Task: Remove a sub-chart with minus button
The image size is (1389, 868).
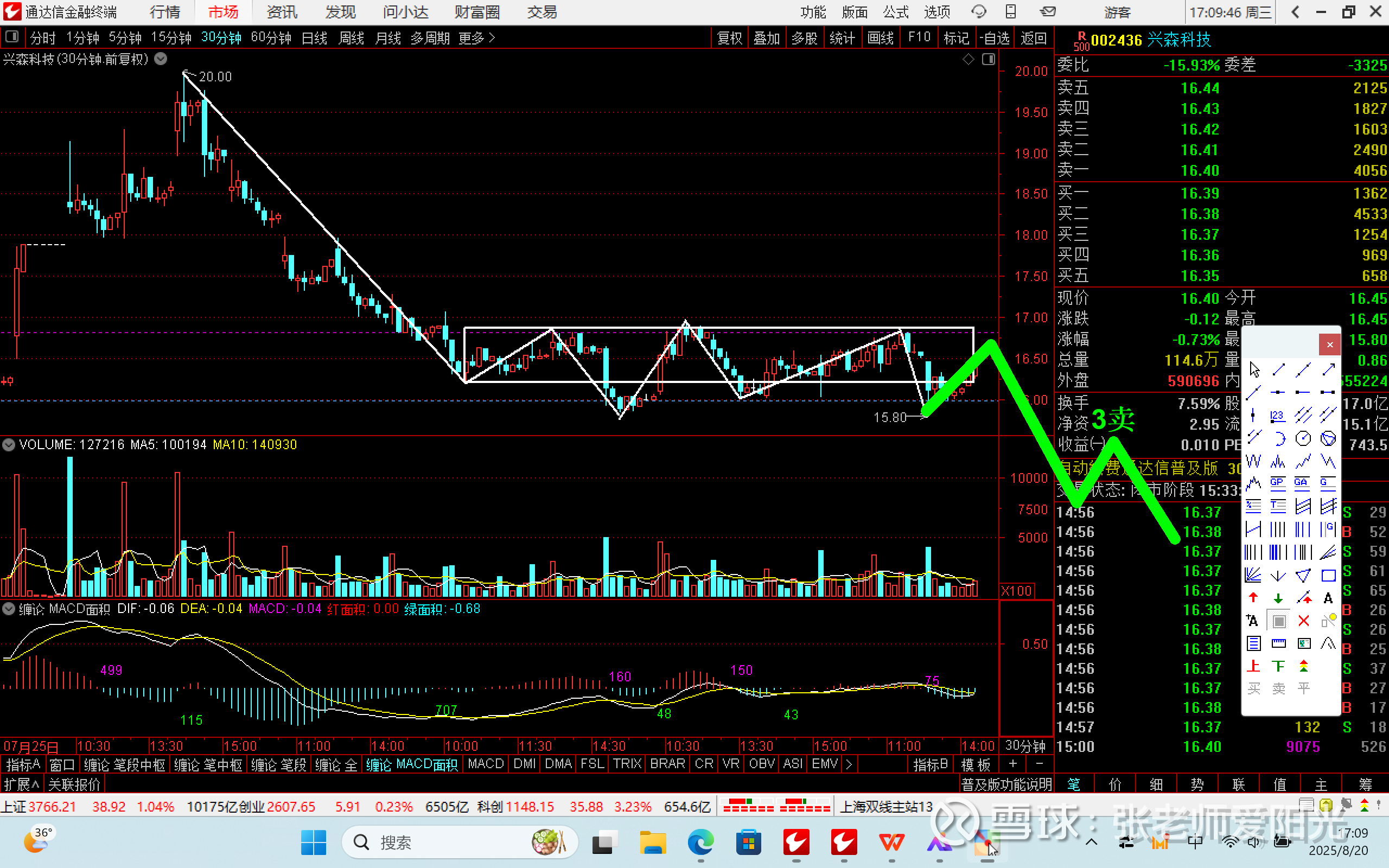Action: [1040, 764]
